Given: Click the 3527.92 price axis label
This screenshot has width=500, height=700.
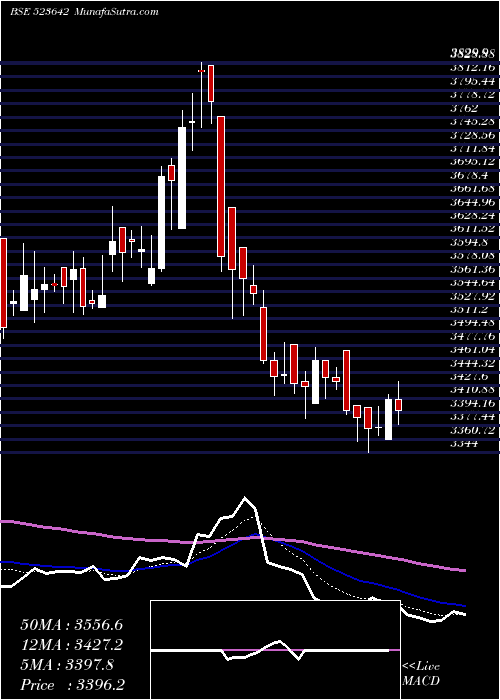Looking at the screenshot, I should click(x=472, y=296).
